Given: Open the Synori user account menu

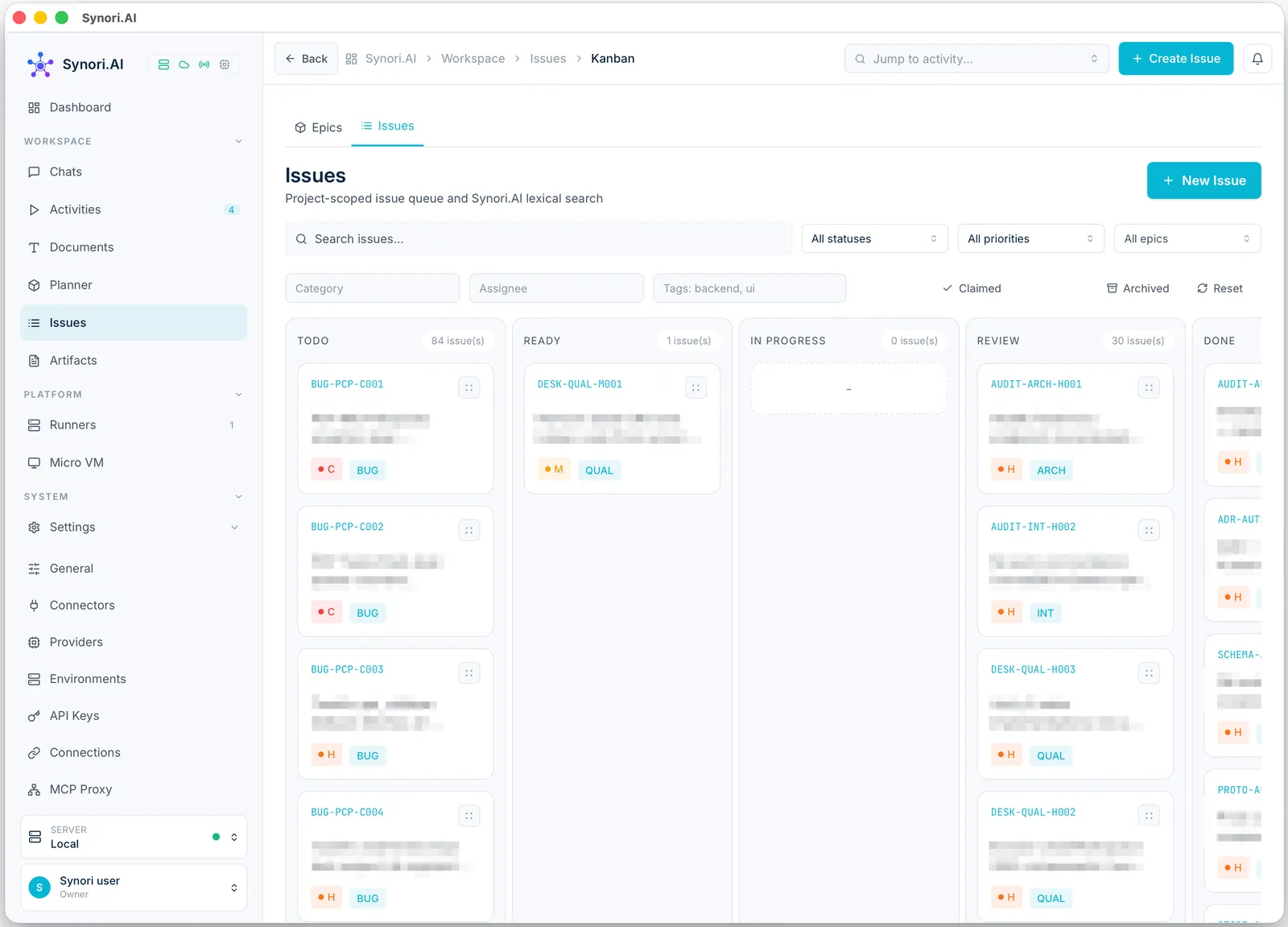Looking at the screenshot, I should click(134, 888).
